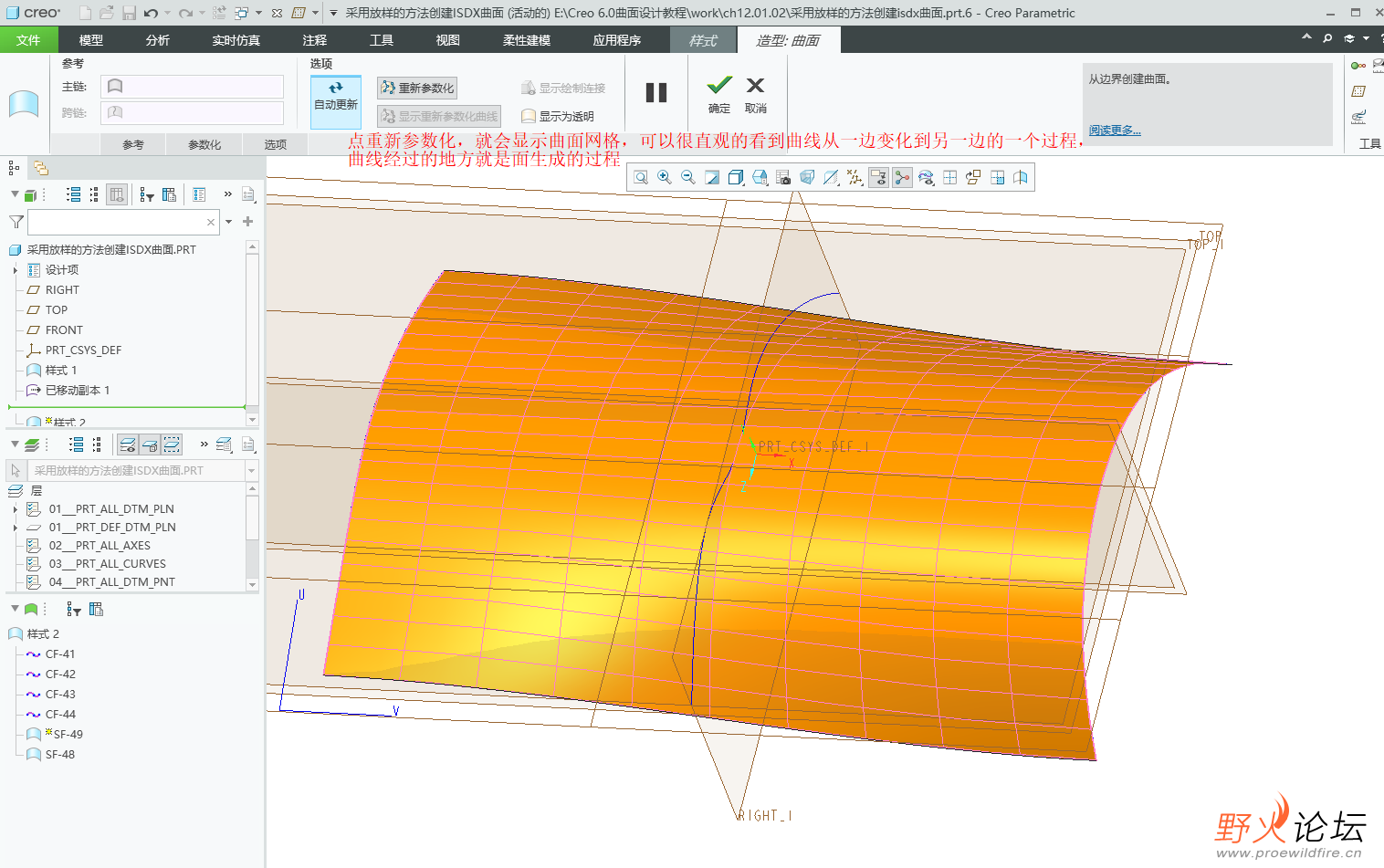Toggle the tree columns display icon

tap(117, 194)
